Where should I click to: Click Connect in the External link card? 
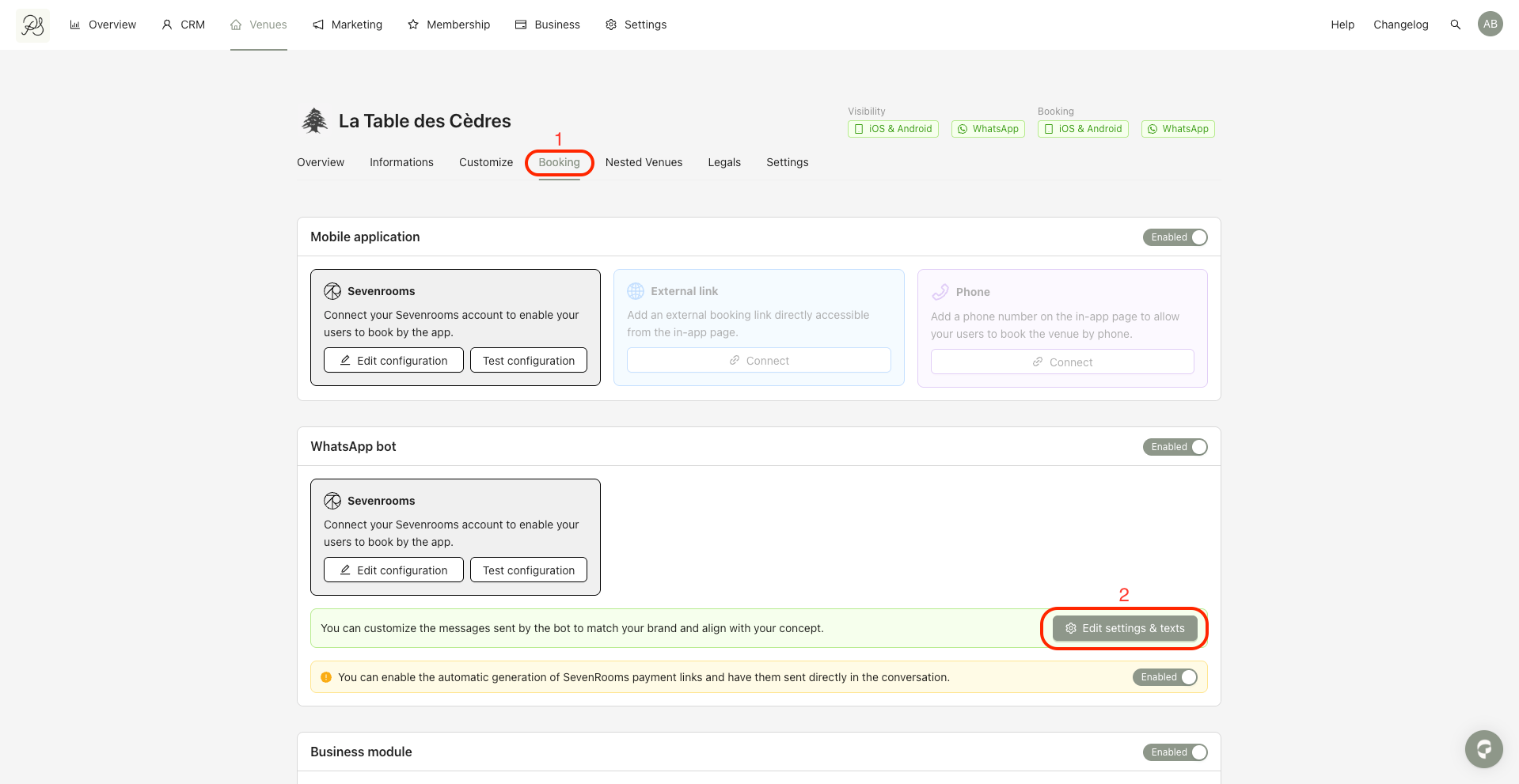point(758,361)
